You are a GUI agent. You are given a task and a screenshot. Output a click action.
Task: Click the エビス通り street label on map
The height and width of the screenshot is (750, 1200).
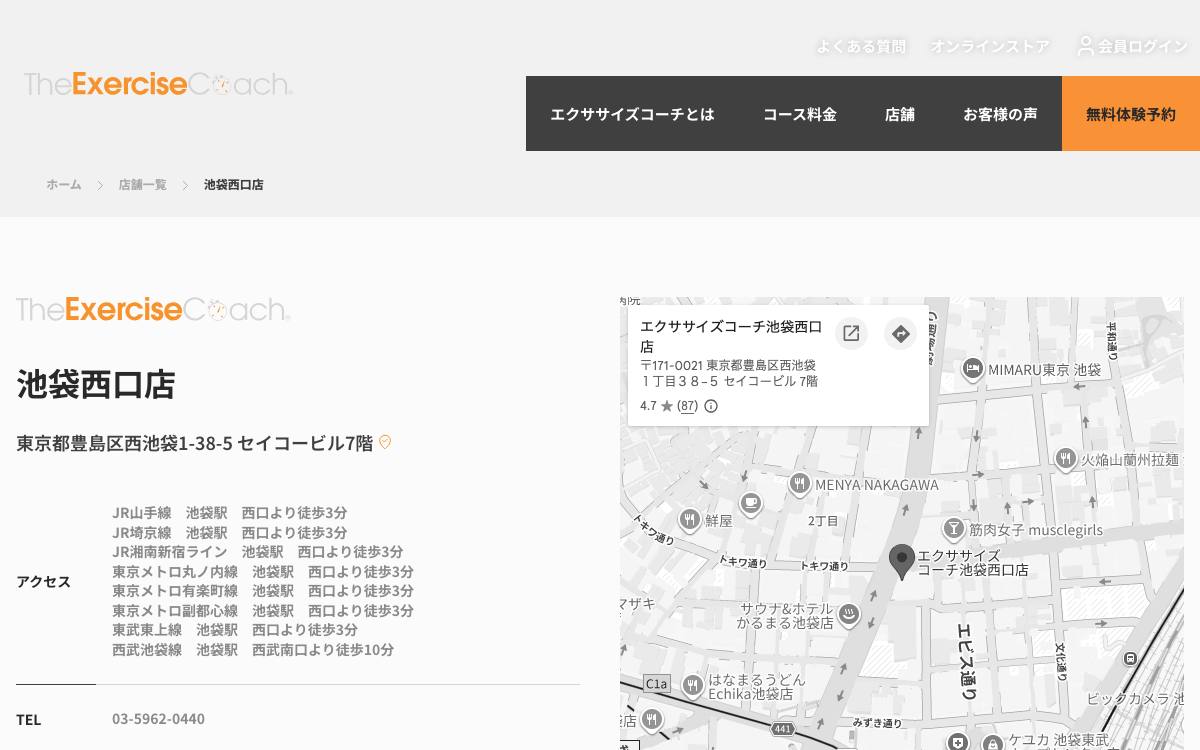965,661
